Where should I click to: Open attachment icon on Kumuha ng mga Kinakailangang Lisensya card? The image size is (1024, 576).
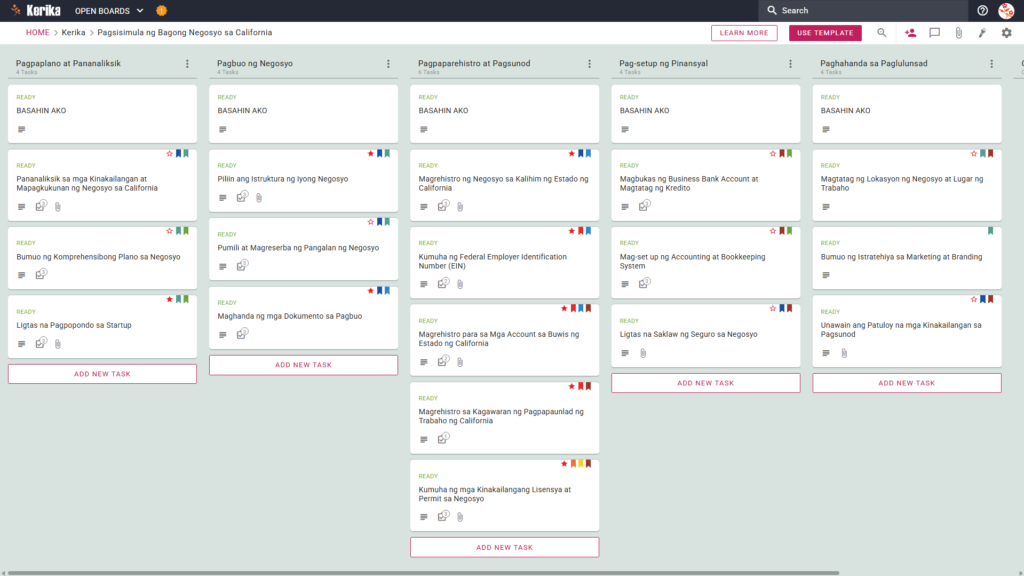click(x=460, y=517)
